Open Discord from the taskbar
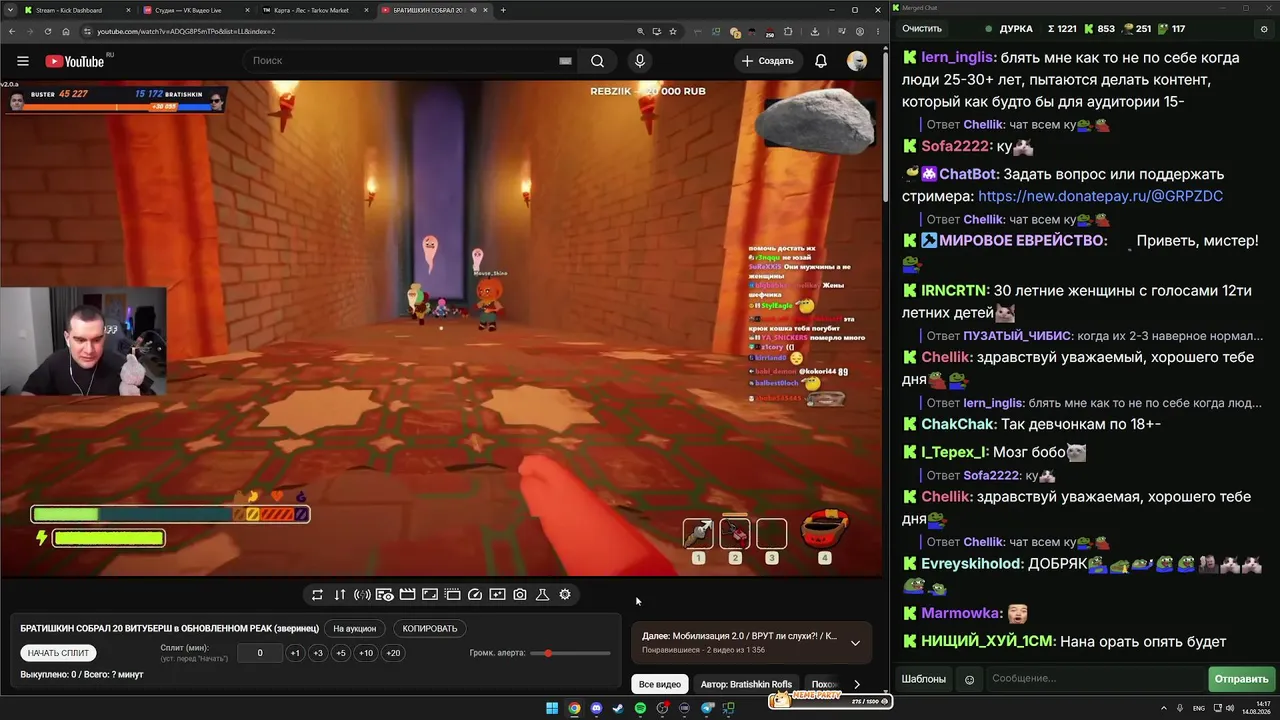The height and width of the screenshot is (720, 1280). 596,709
